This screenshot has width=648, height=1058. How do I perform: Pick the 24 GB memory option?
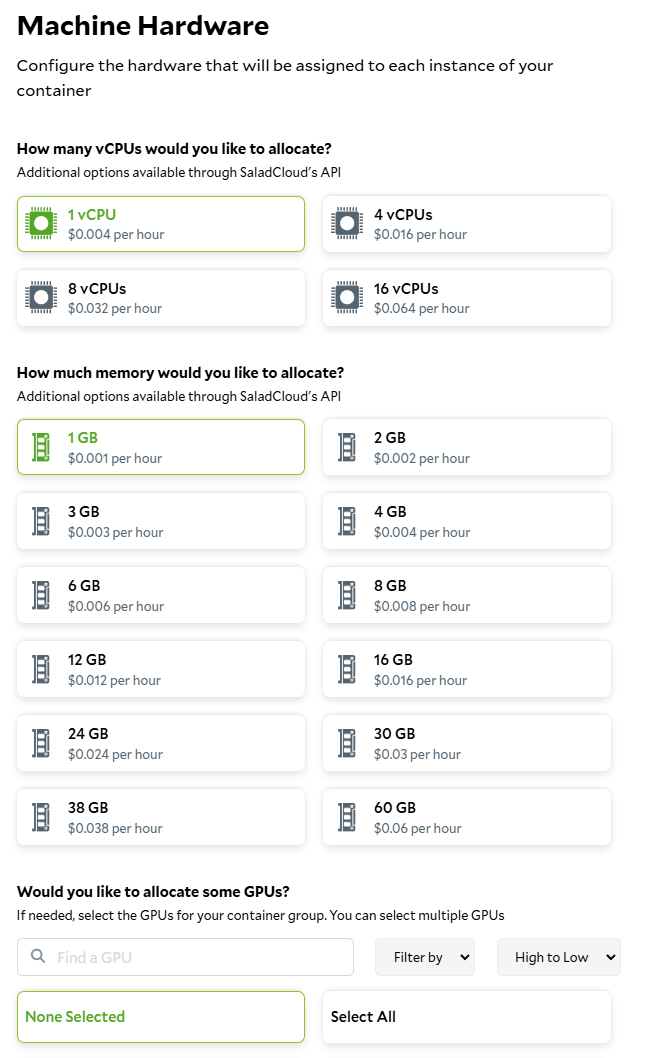pos(161,743)
